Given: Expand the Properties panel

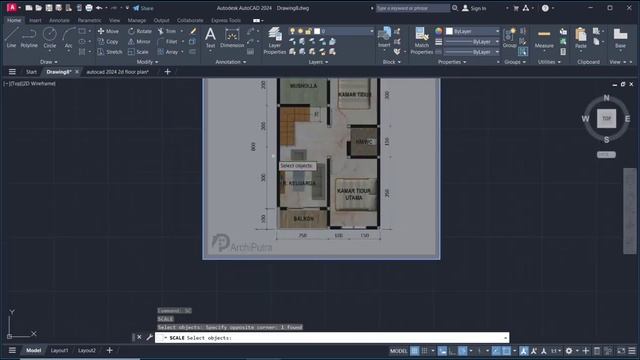Looking at the screenshot, I should [x=452, y=62].
